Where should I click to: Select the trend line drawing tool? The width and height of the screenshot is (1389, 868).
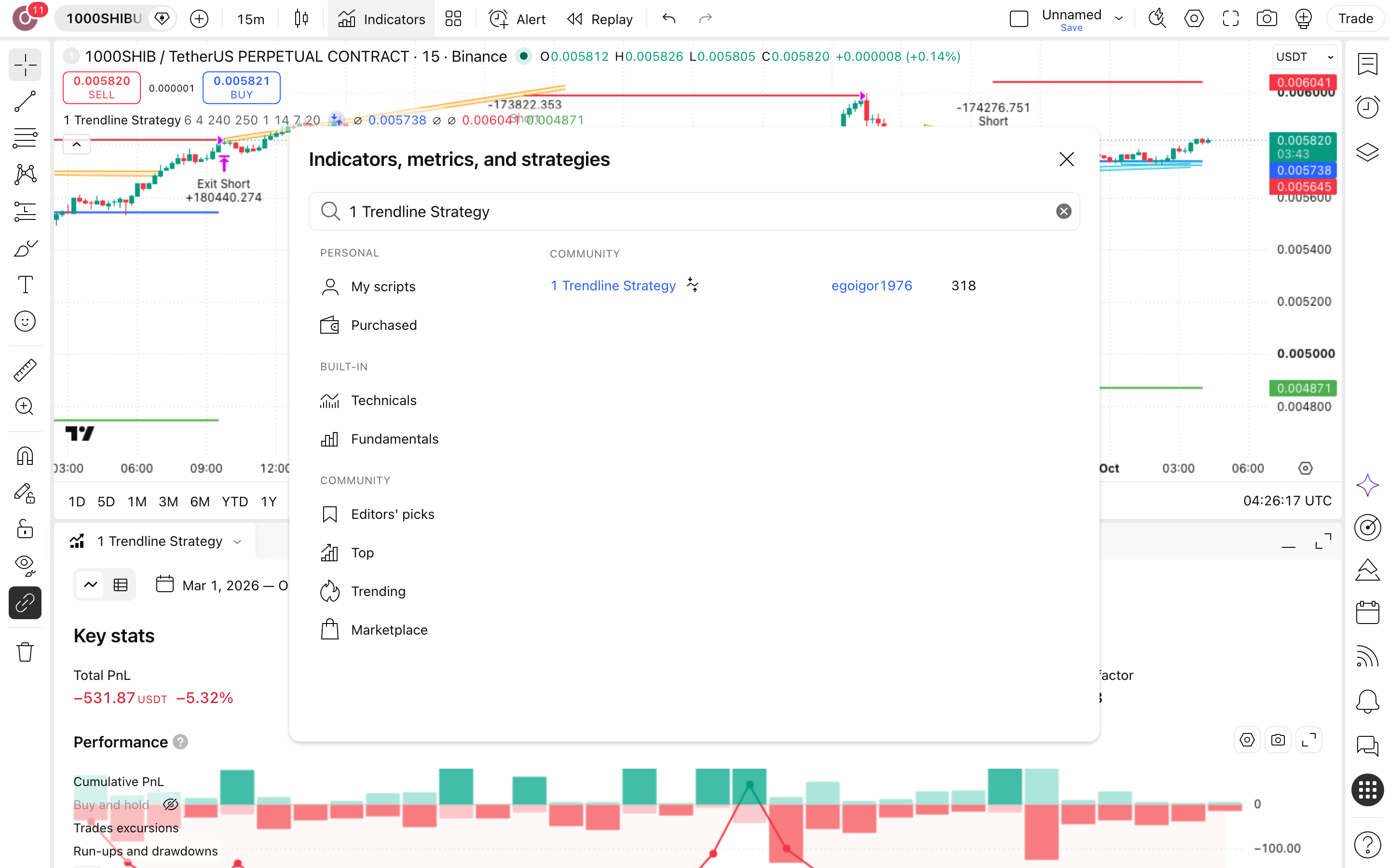25,101
